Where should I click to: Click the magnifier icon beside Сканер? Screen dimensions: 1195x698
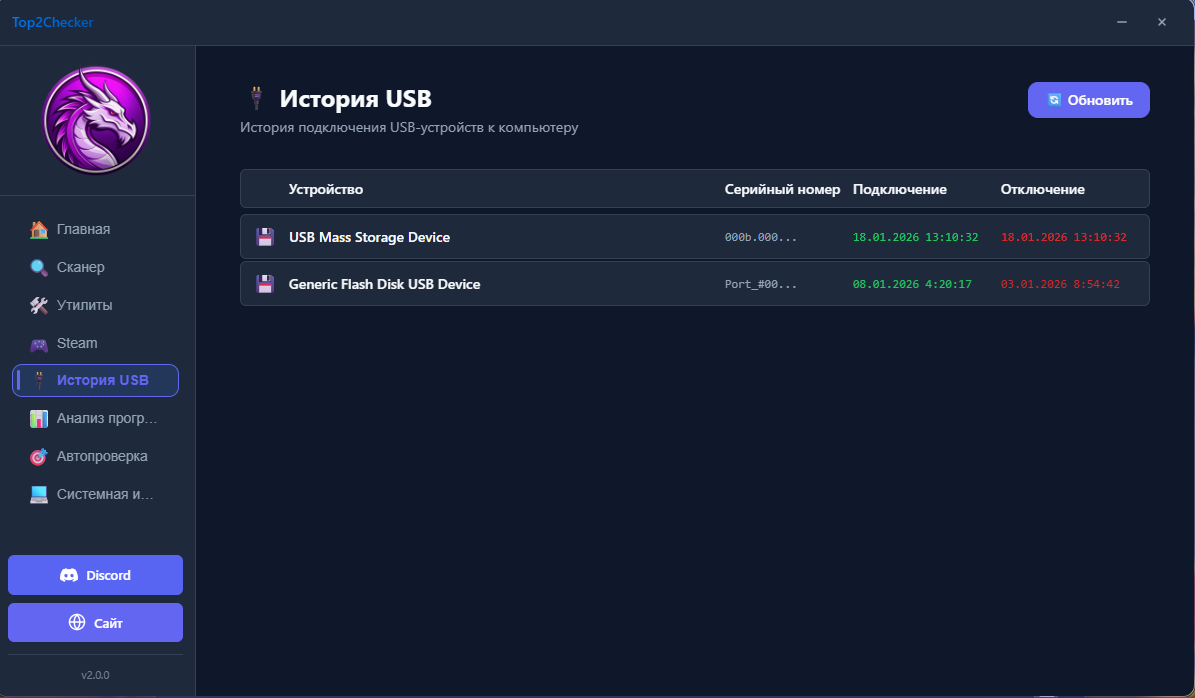point(39,268)
